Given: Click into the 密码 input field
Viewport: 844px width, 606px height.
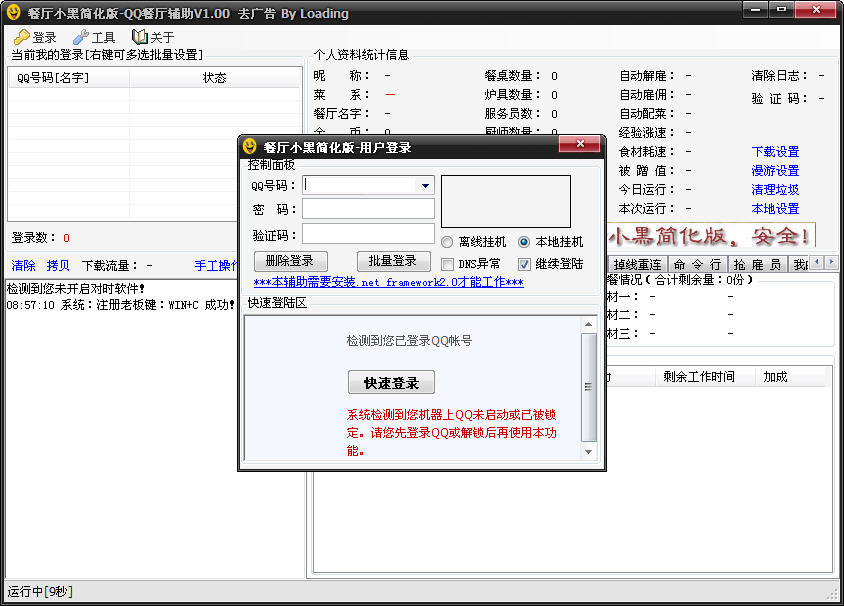Looking at the screenshot, I should 368,209.
